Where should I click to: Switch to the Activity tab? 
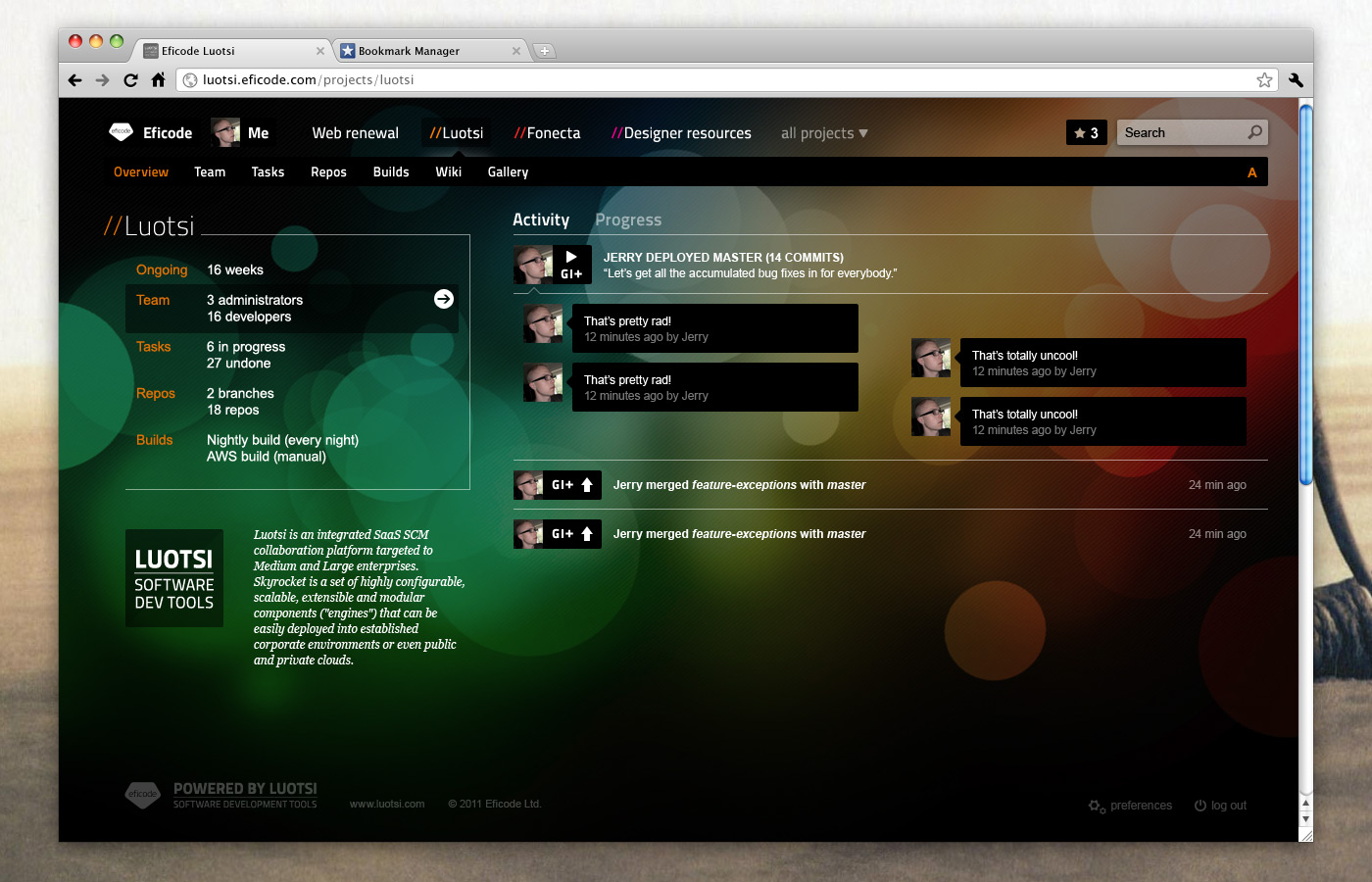tap(541, 220)
